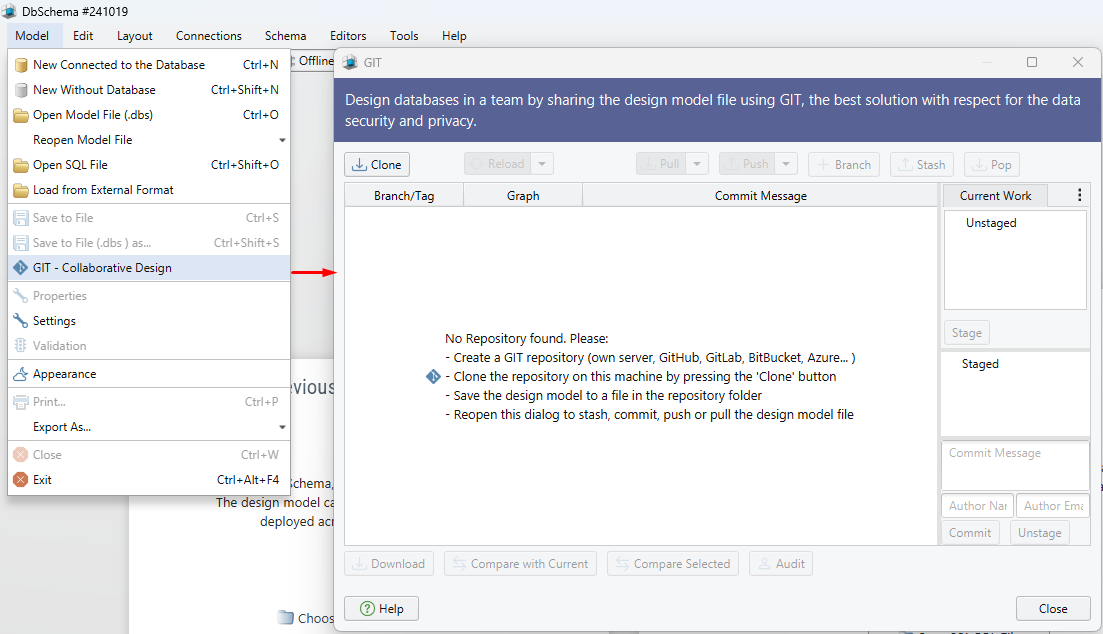Click the Audit button
The height and width of the screenshot is (634, 1103).
pyautogui.click(x=781, y=564)
